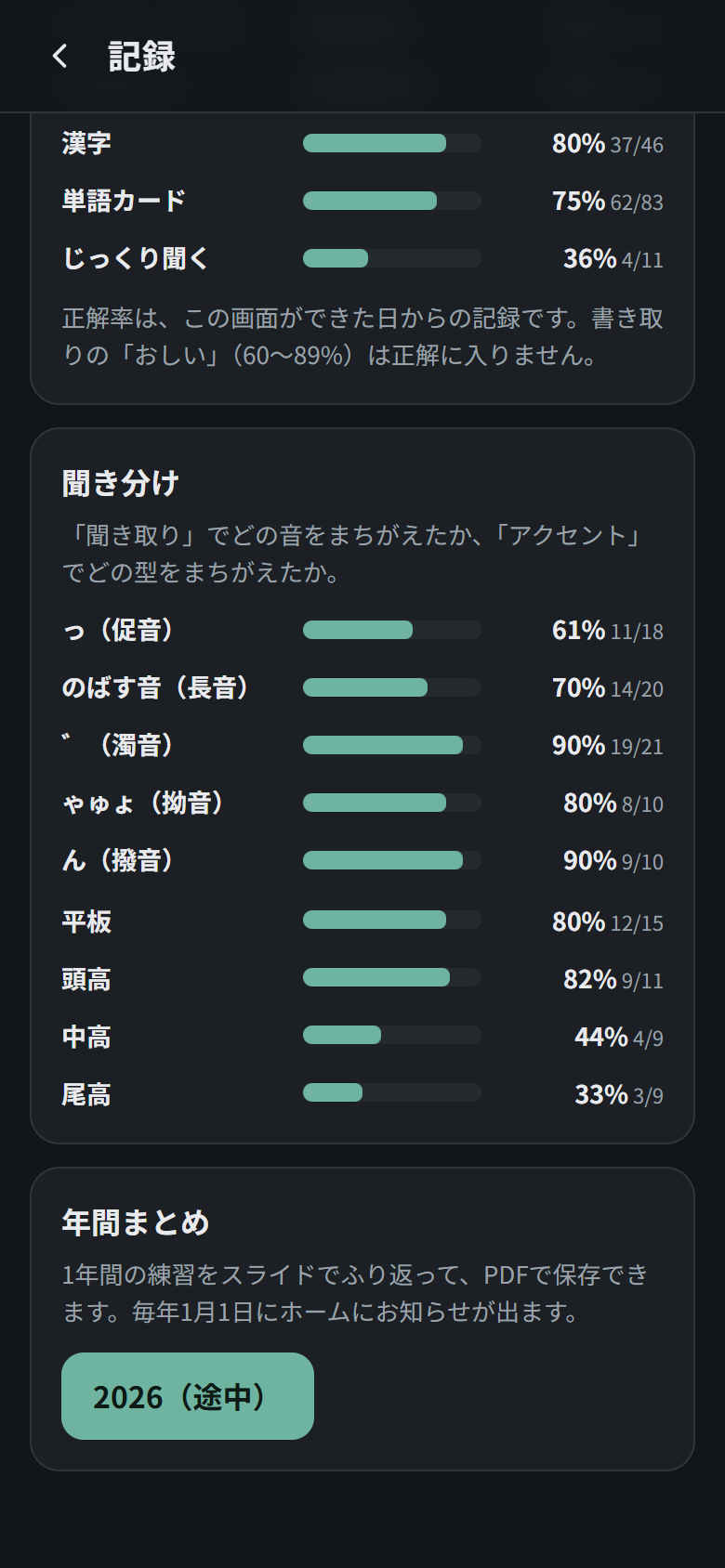Tap the back arrow icon
The height and width of the screenshot is (1568, 725).
[x=60, y=56]
